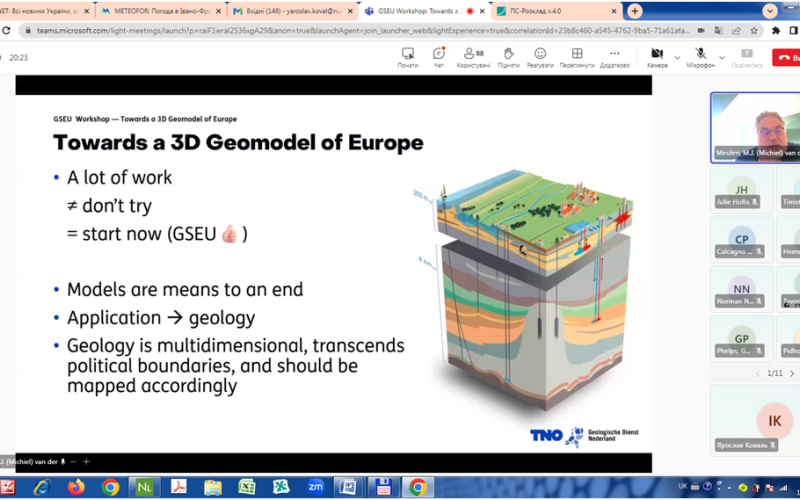Open Excel from the taskbar

(247, 488)
